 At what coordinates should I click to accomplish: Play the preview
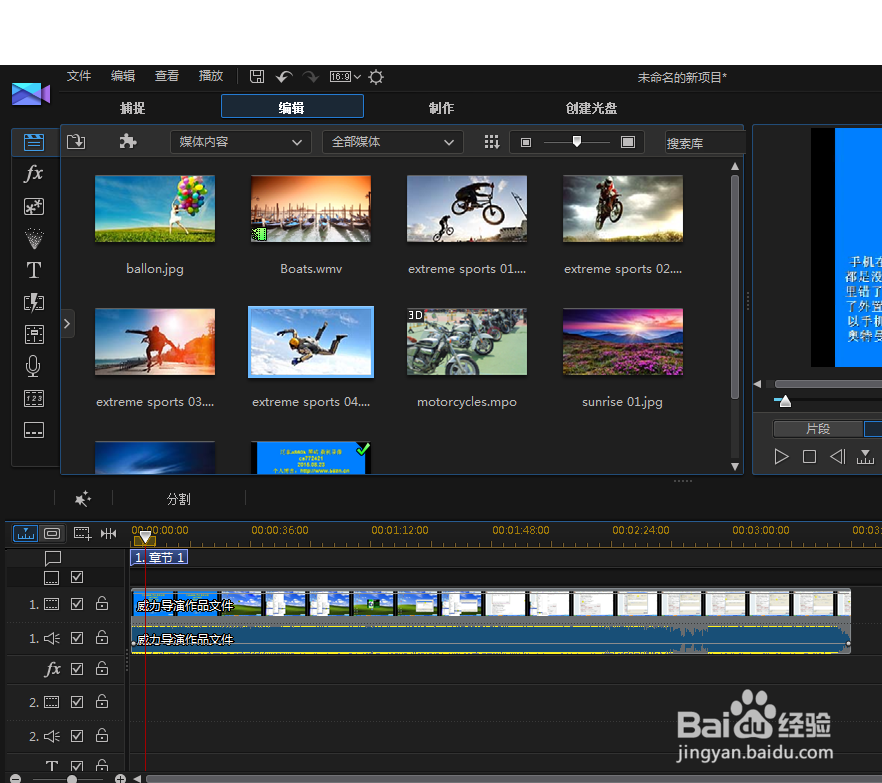[x=781, y=457]
